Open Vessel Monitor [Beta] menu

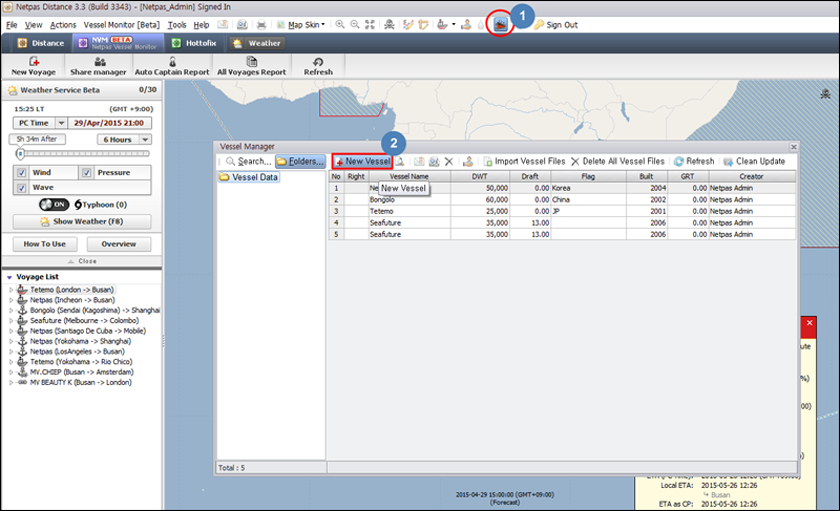[122, 25]
